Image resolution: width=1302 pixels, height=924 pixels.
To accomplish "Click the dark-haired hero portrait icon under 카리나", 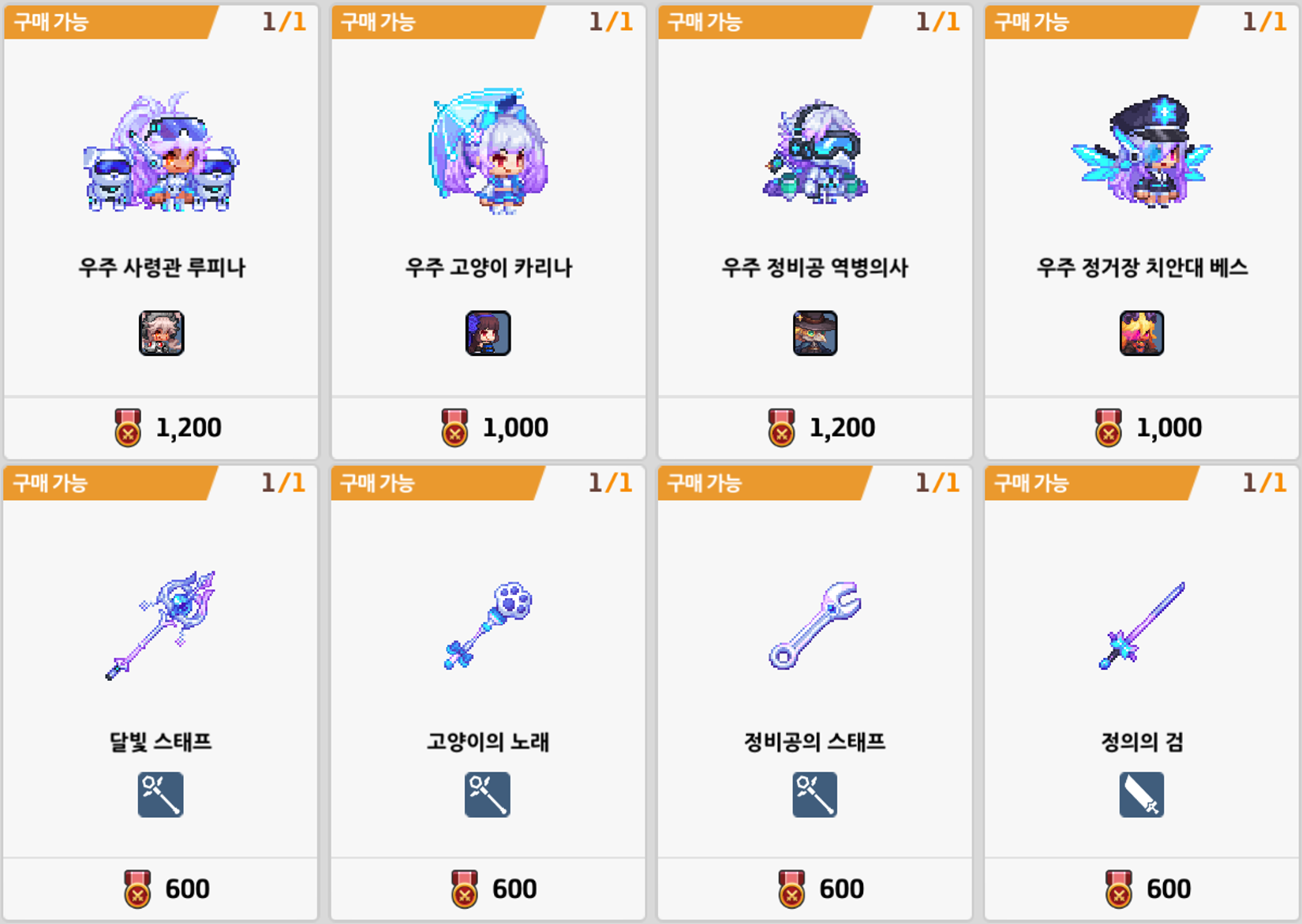I will point(488,333).
